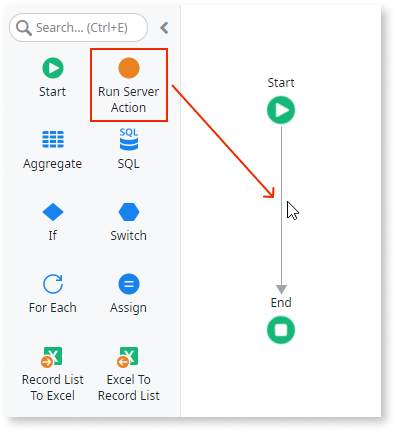396x432 pixels.
Task: Click the magnifying glass search icon
Action: pyautogui.click(x=24, y=28)
